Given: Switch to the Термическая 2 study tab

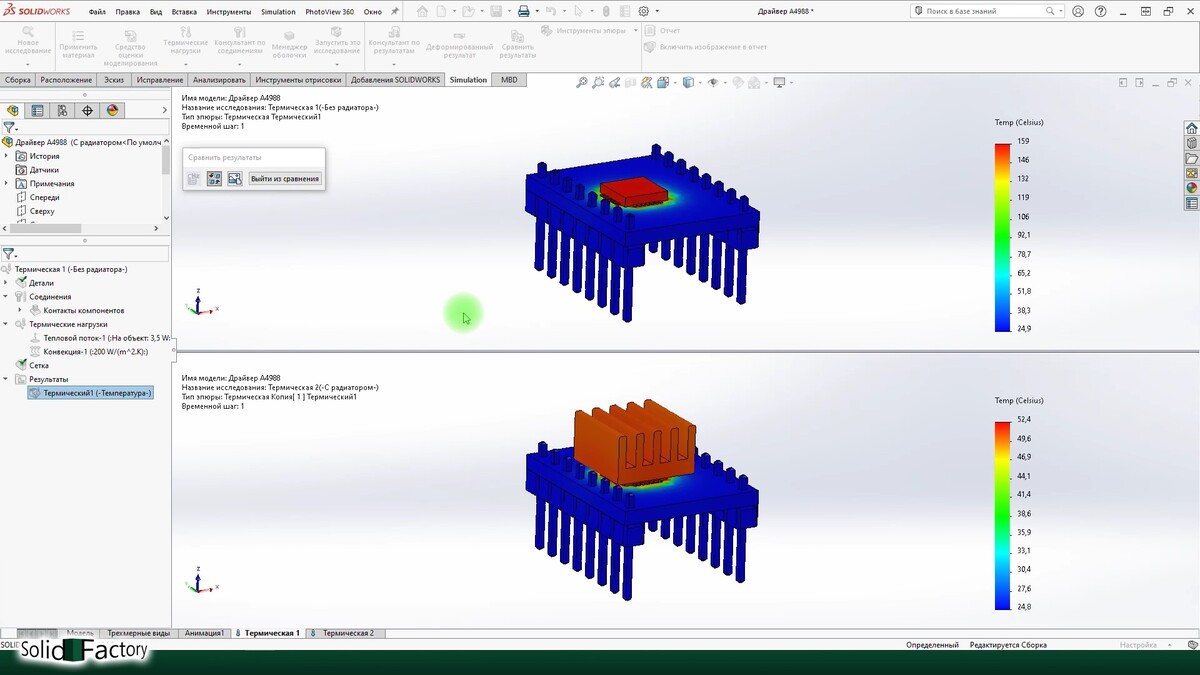Looking at the screenshot, I should 347,633.
